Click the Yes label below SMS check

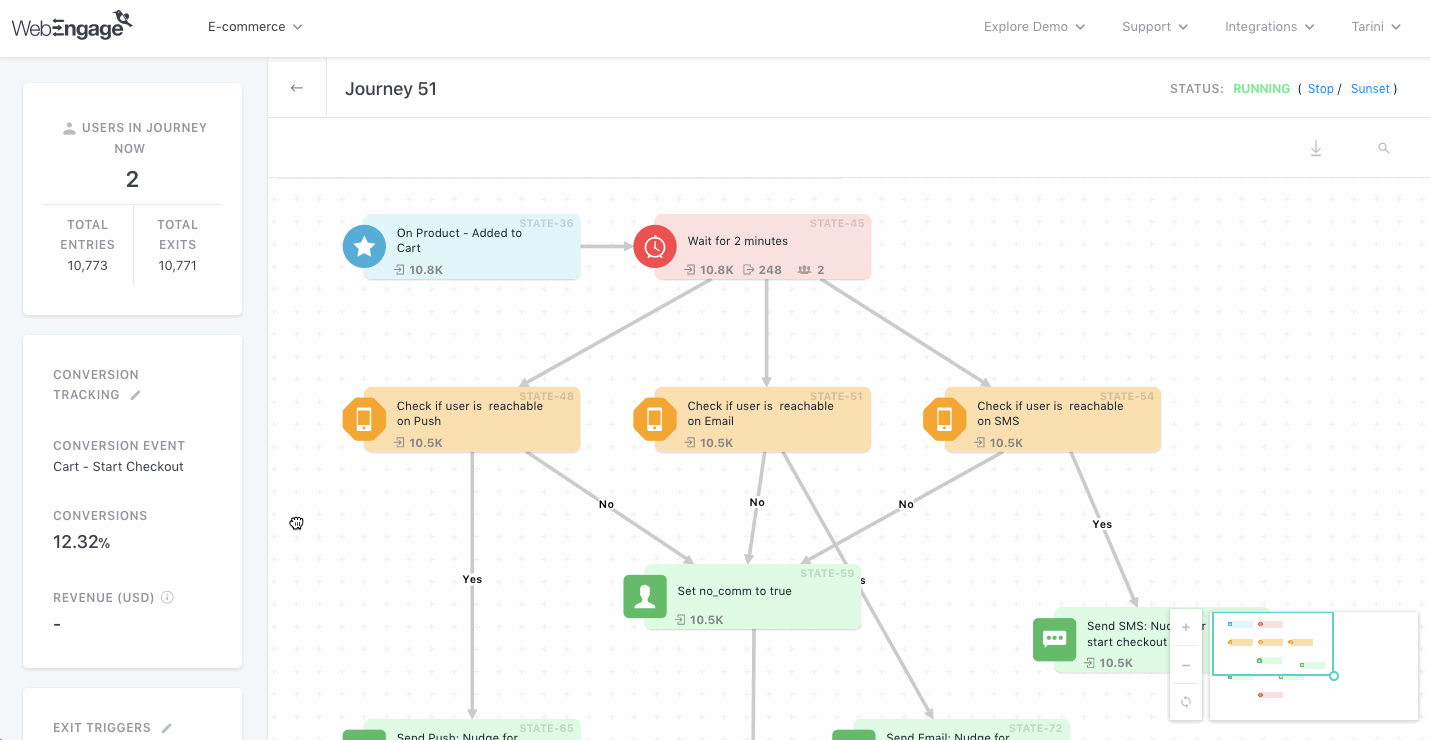pyautogui.click(x=1102, y=524)
